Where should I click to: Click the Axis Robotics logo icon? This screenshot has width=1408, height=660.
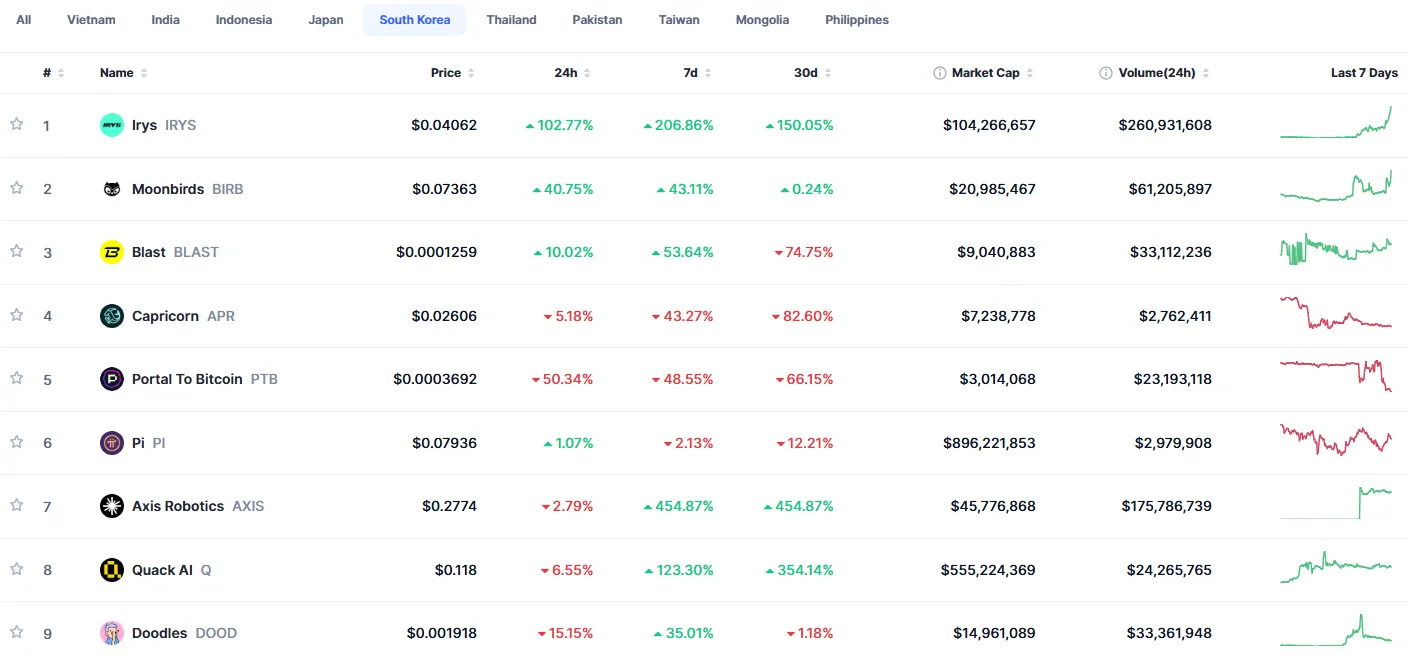coord(112,506)
